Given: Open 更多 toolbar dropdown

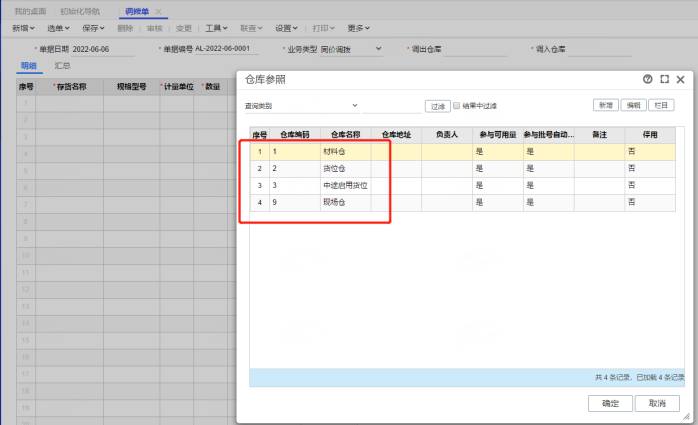Looking at the screenshot, I should tap(358, 28).
